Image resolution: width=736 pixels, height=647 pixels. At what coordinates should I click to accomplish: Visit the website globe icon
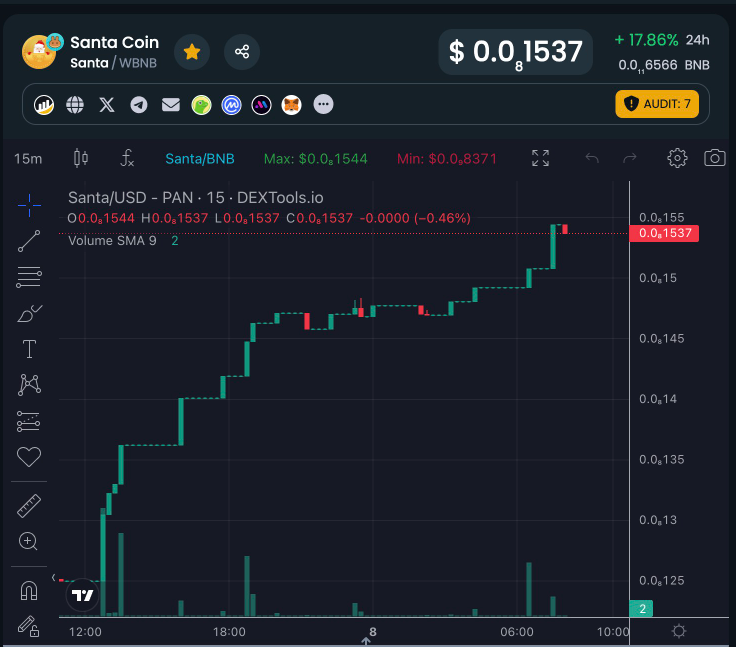pyautogui.click(x=75, y=104)
